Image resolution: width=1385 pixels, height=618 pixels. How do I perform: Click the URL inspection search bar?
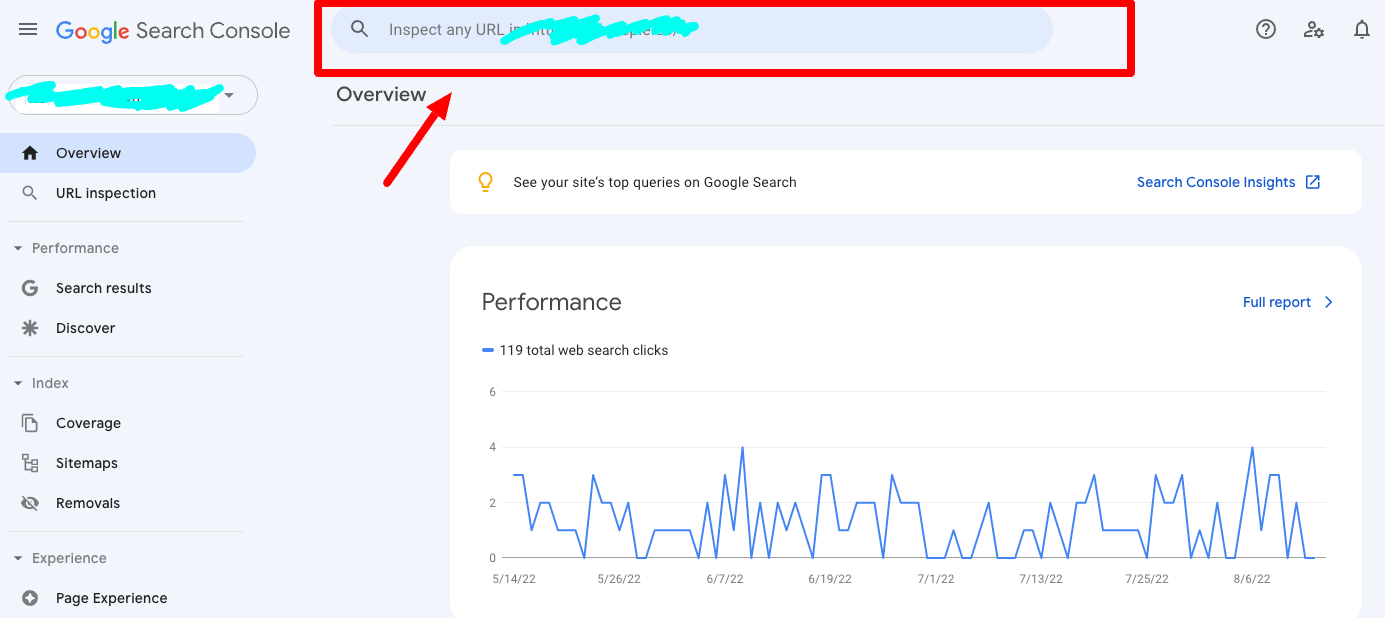(x=690, y=29)
